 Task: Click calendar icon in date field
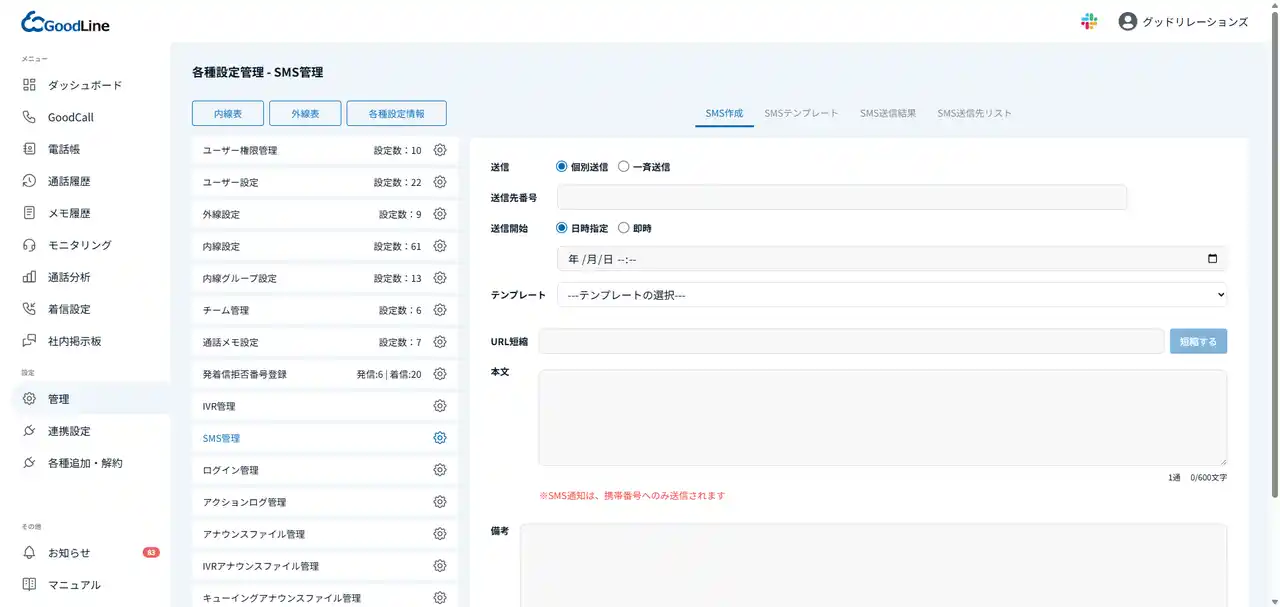click(x=1212, y=259)
